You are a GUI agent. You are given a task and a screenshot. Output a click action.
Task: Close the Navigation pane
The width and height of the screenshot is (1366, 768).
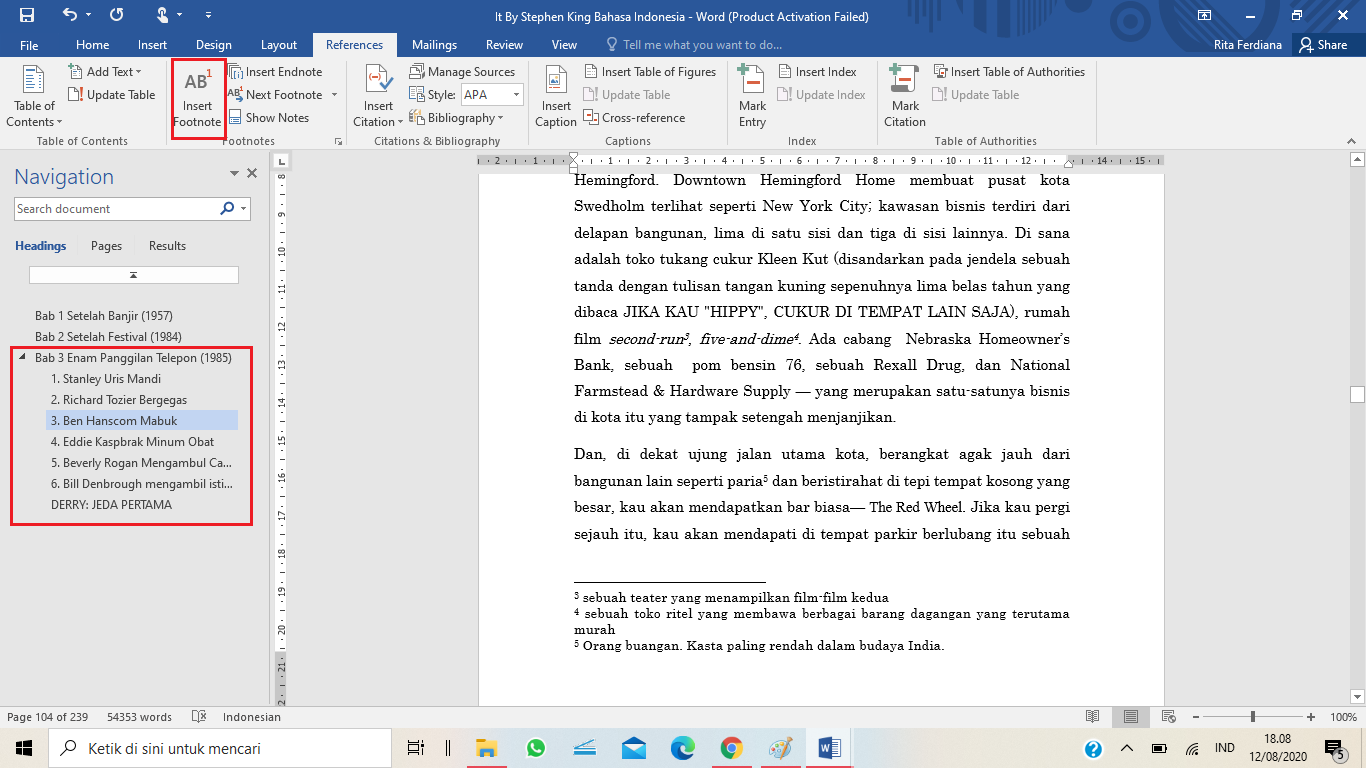pyautogui.click(x=252, y=174)
